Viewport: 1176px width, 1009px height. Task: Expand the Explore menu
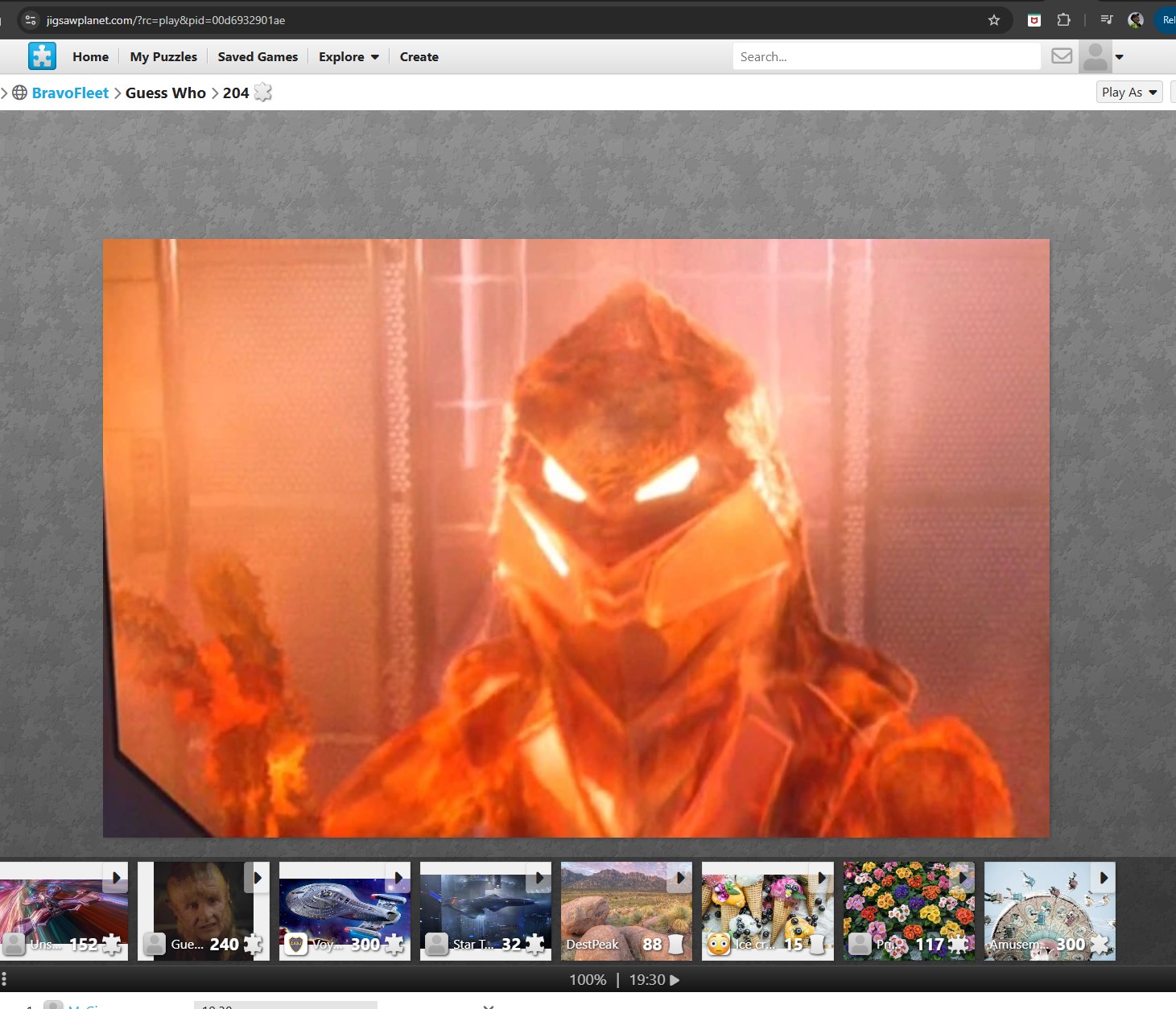(x=349, y=57)
